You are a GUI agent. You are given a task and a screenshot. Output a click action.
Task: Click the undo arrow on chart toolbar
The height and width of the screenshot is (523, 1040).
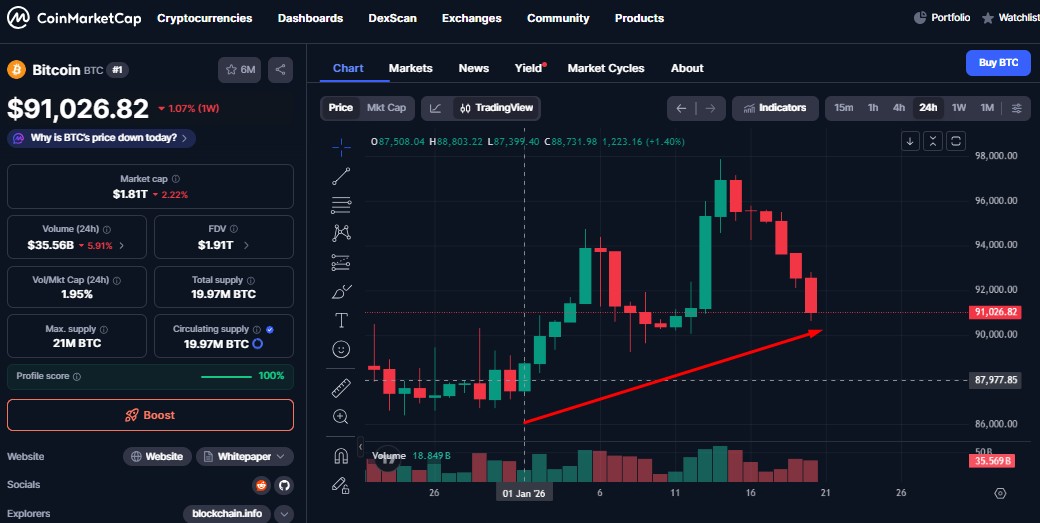(681, 108)
